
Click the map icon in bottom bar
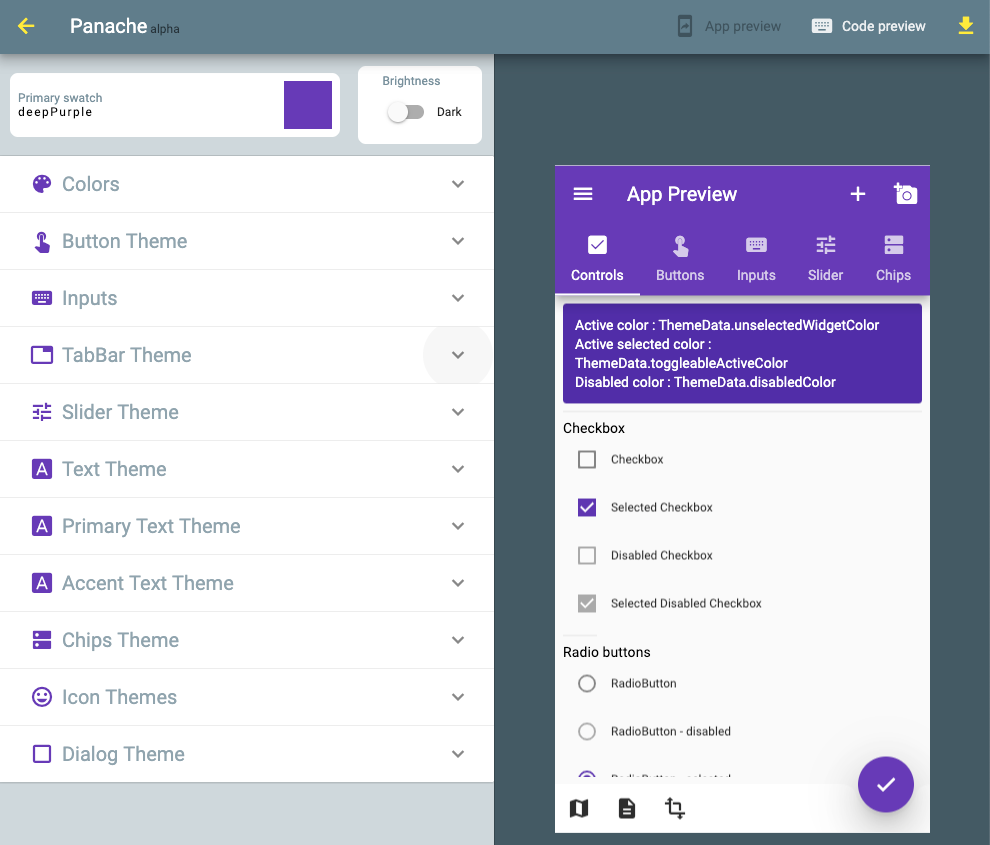[x=579, y=808]
